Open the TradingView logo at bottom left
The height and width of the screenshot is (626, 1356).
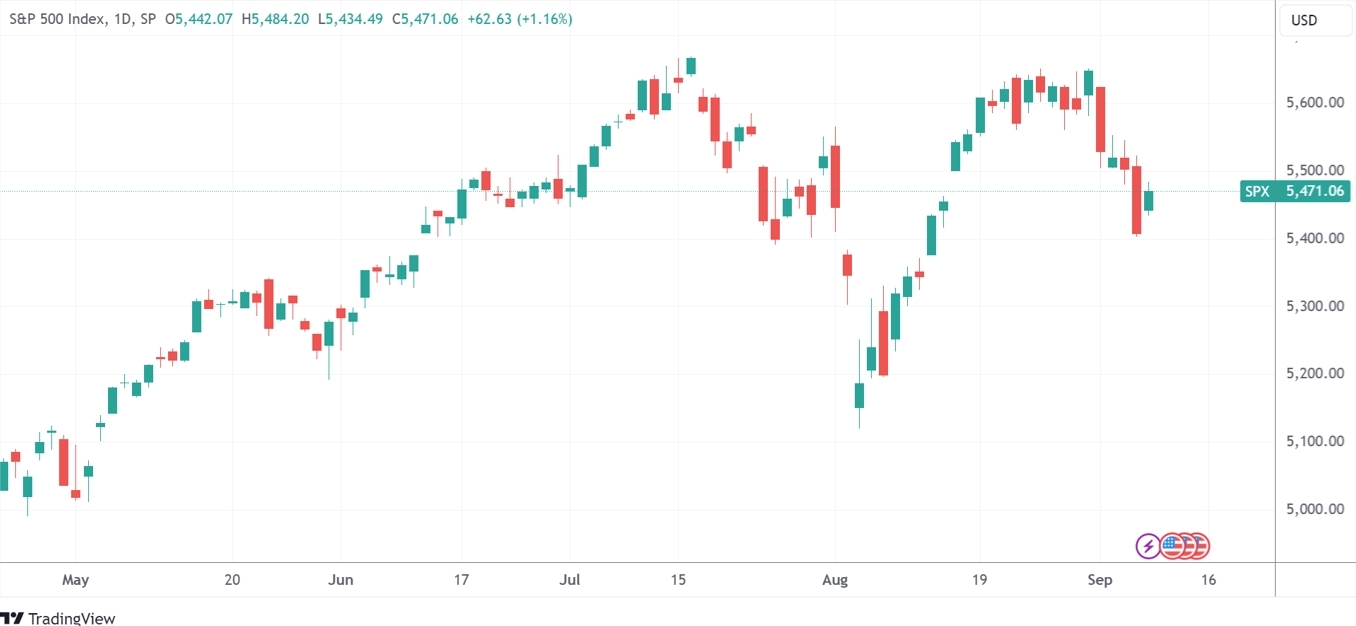coord(58,618)
